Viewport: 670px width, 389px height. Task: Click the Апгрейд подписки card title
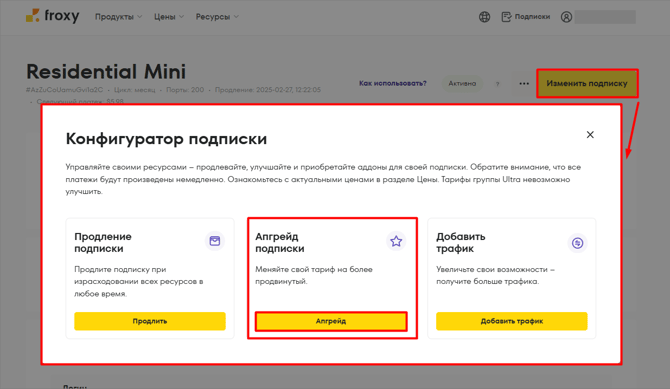pyautogui.click(x=280, y=242)
